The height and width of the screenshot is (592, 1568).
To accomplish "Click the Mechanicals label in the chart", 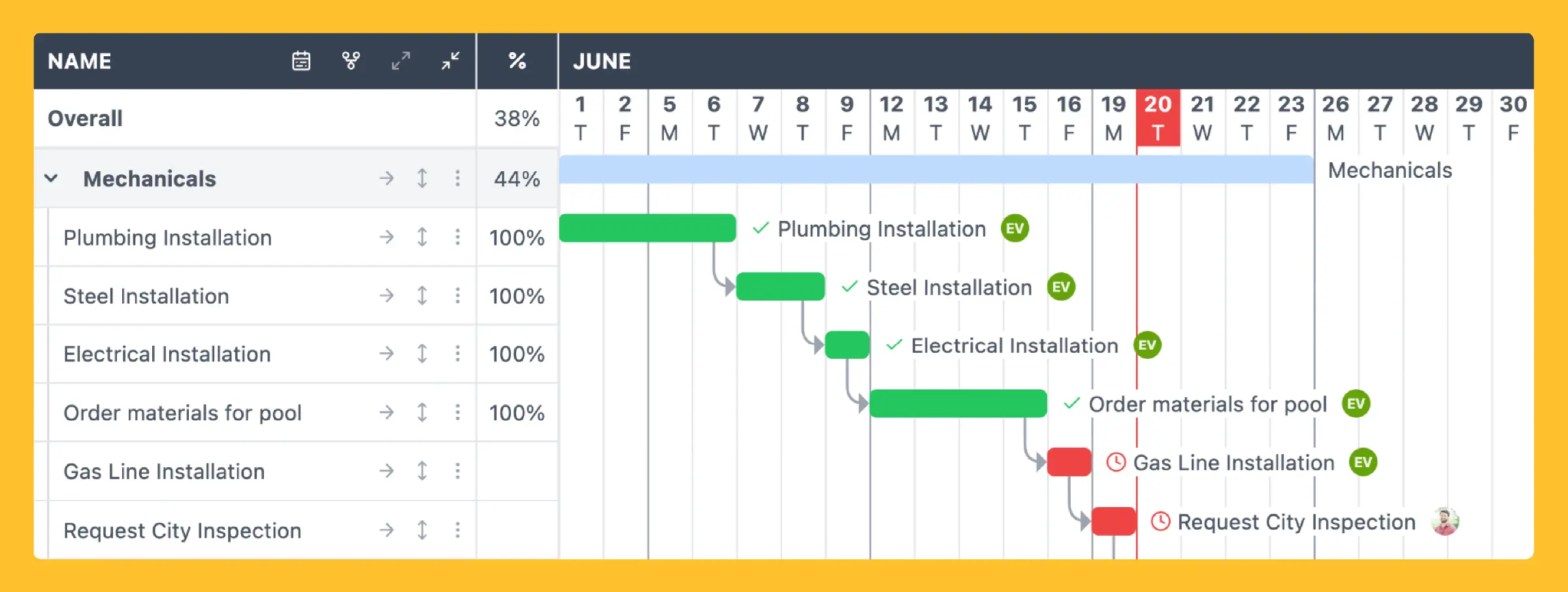I will point(1389,170).
